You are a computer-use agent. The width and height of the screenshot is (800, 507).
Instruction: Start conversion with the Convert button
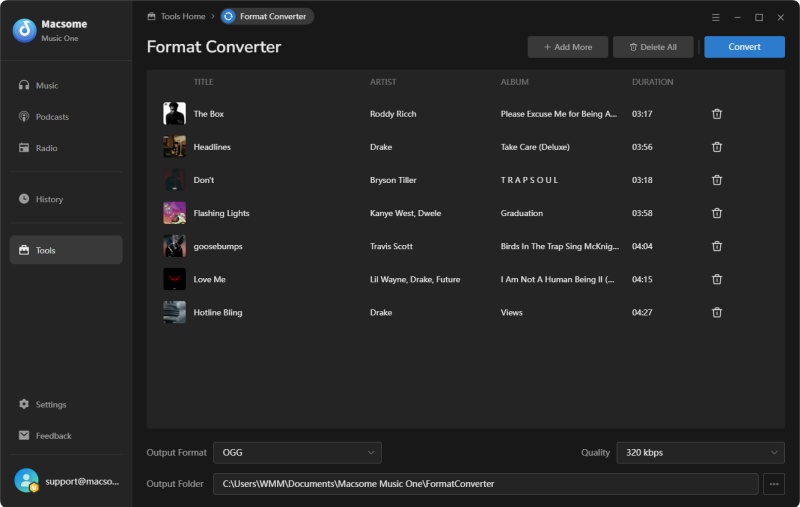pyautogui.click(x=744, y=47)
